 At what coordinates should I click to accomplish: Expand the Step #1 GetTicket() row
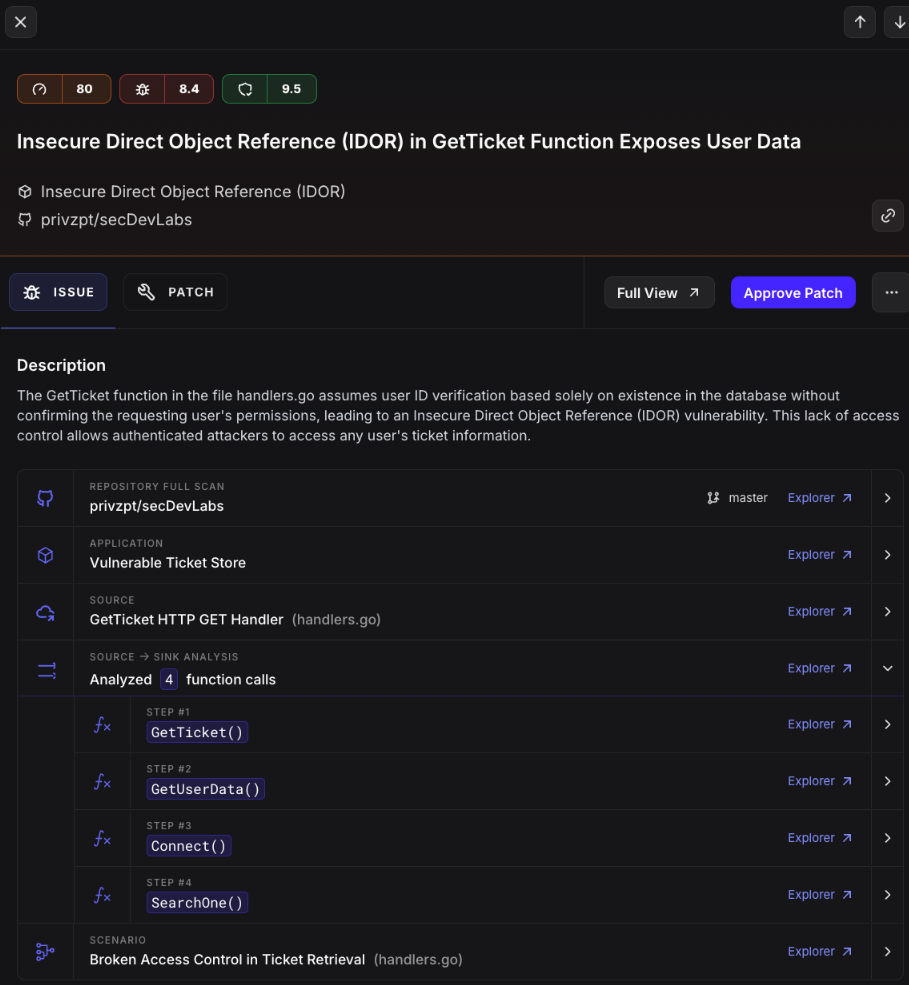pos(887,725)
